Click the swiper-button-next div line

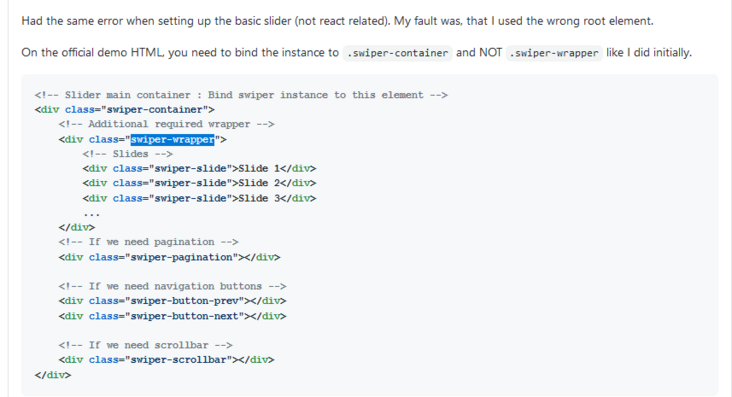[172, 316]
